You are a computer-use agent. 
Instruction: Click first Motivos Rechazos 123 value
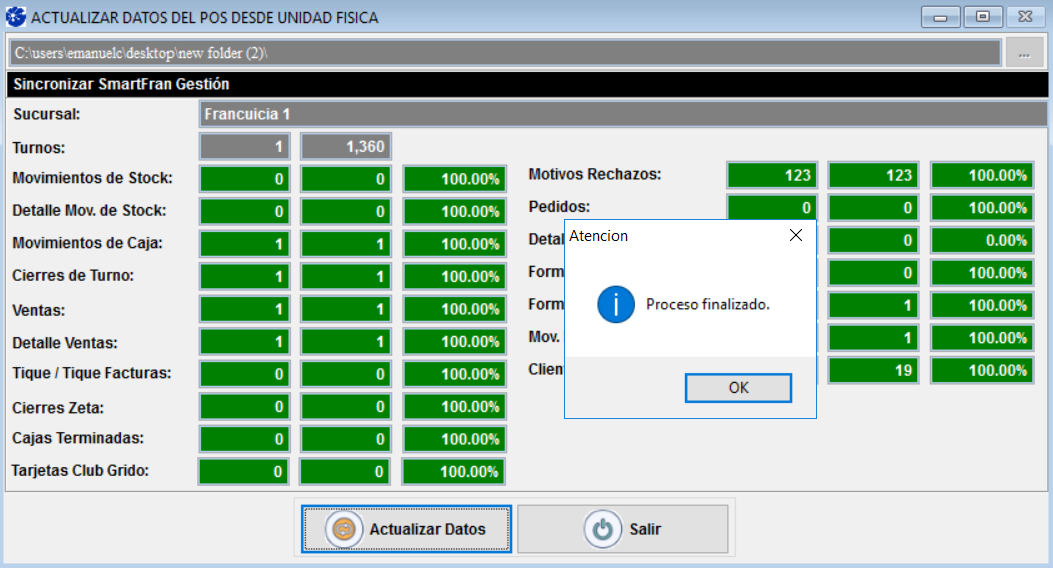tap(772, 175)
